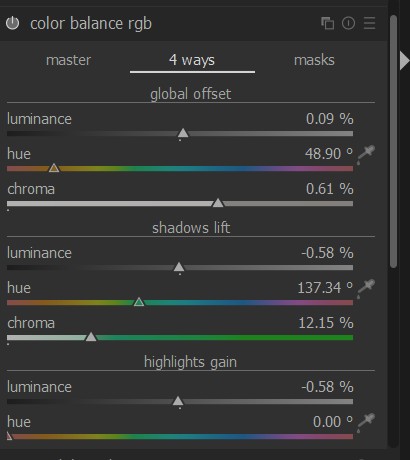Screen dimensions: 410x460
Task: Click the 0.09 % global luminance value
Action: tap(330, 119)
